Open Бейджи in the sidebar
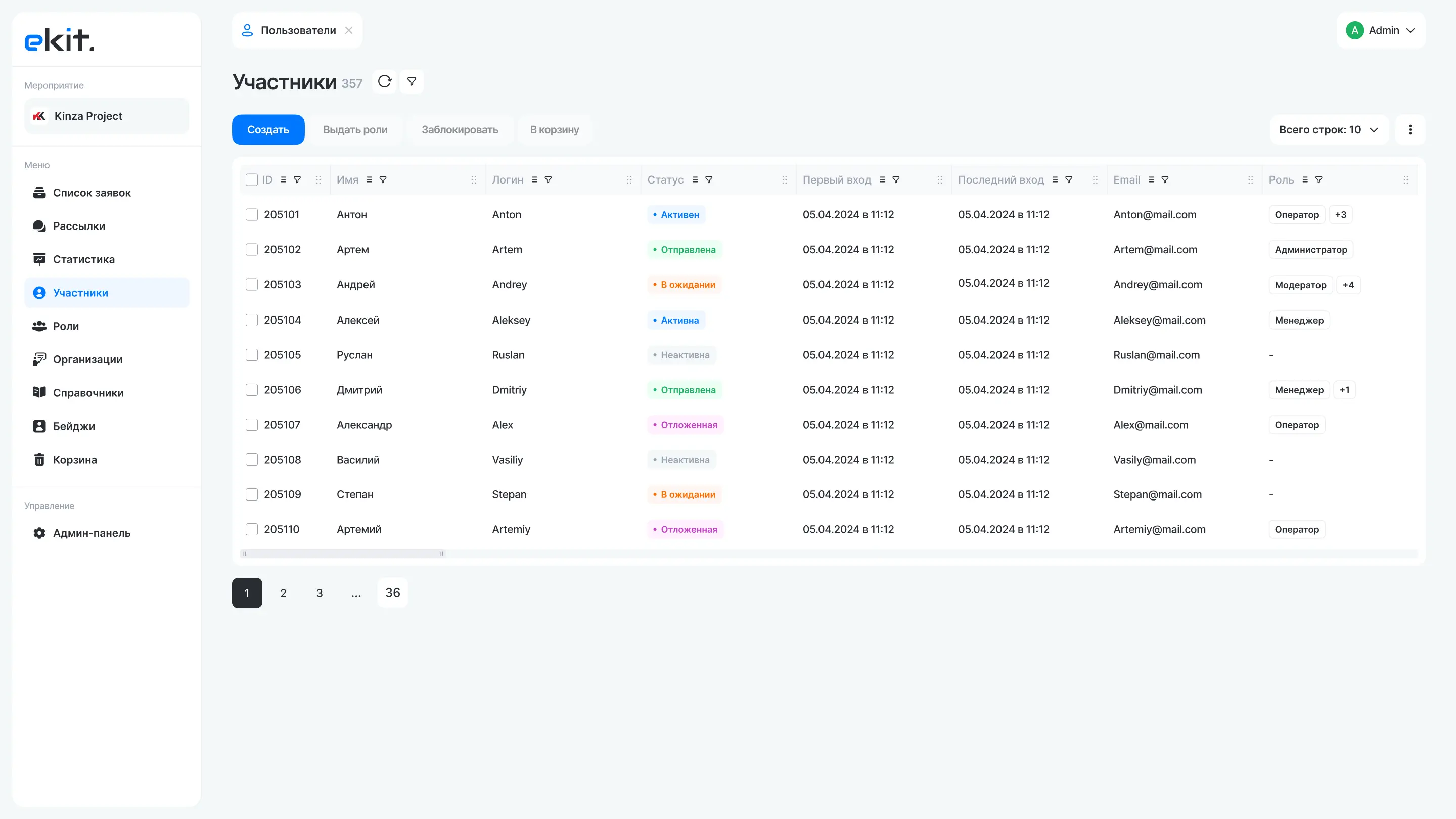The image size is (1456, 819). [107, 426]
